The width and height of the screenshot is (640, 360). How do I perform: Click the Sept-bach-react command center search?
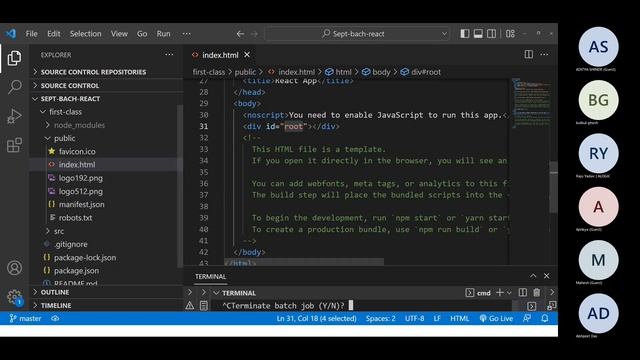pos(353,34)
